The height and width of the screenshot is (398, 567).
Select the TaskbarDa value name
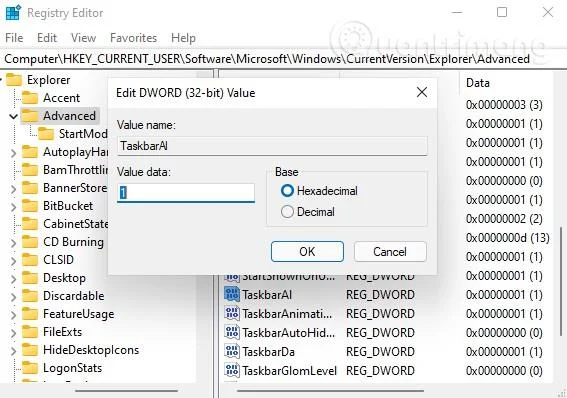[x=268, y=352]
